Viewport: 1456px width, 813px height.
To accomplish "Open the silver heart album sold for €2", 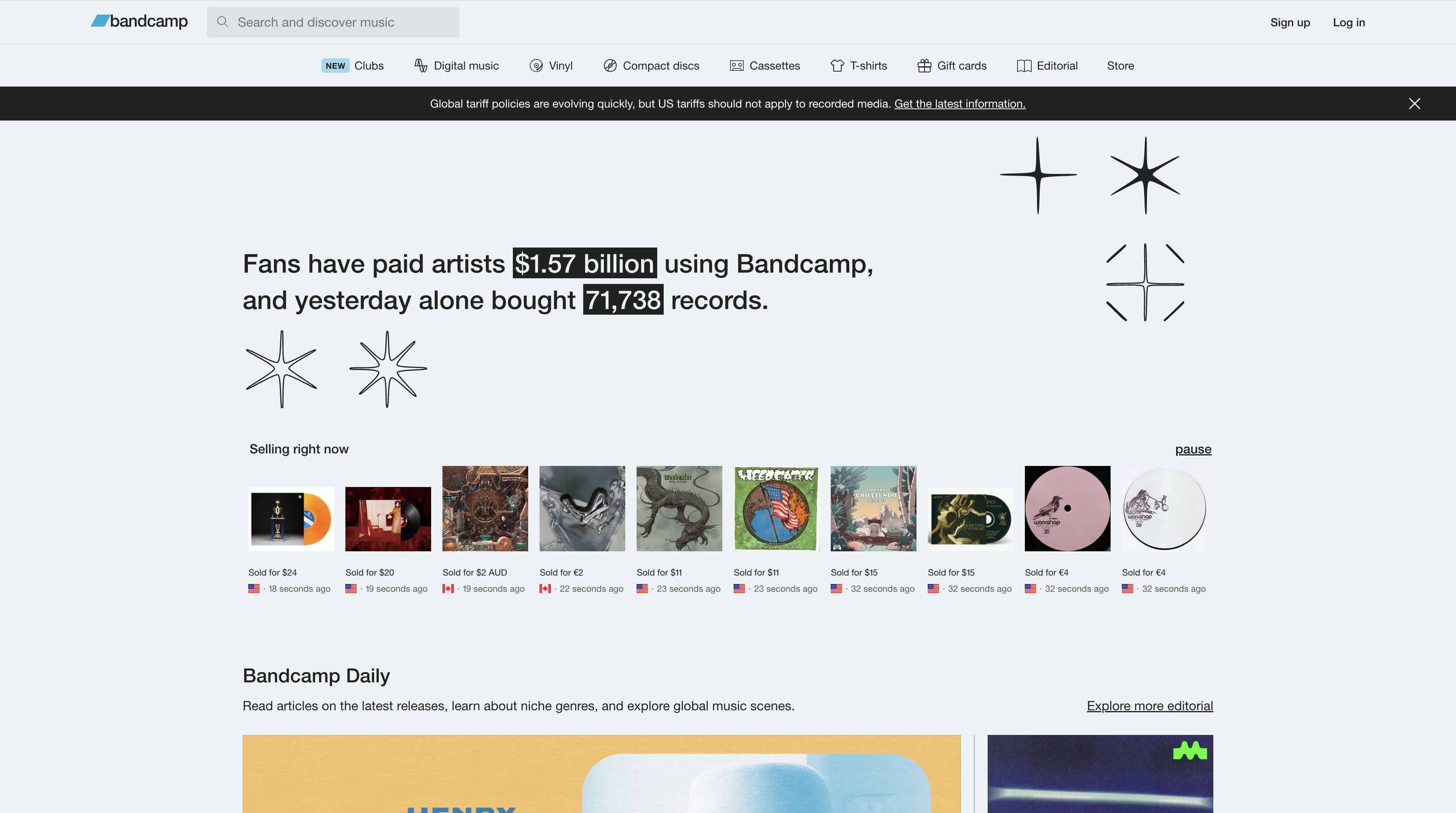I will (x=582, y=508).
